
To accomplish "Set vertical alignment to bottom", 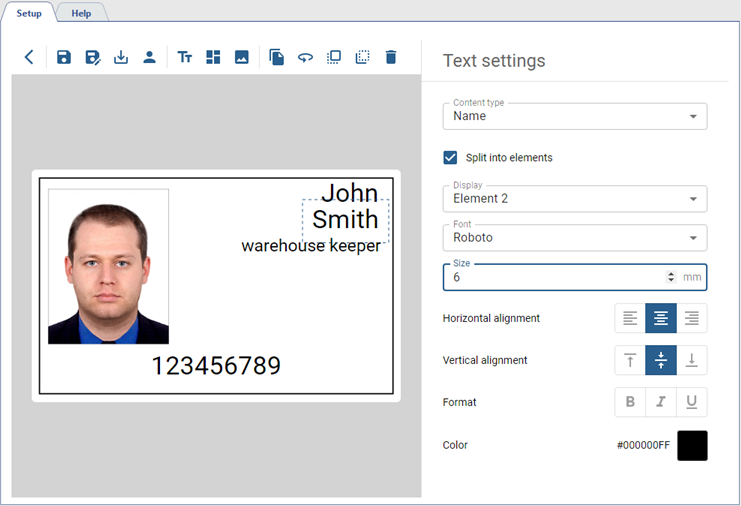I will pyautogui.click(x=691, y=360).
